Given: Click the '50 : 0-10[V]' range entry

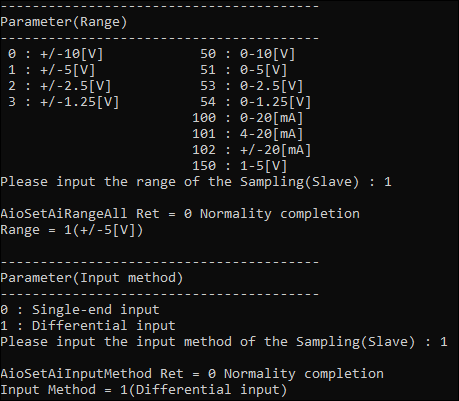Looking at the screenshot, I should click(x=248, y=54).
